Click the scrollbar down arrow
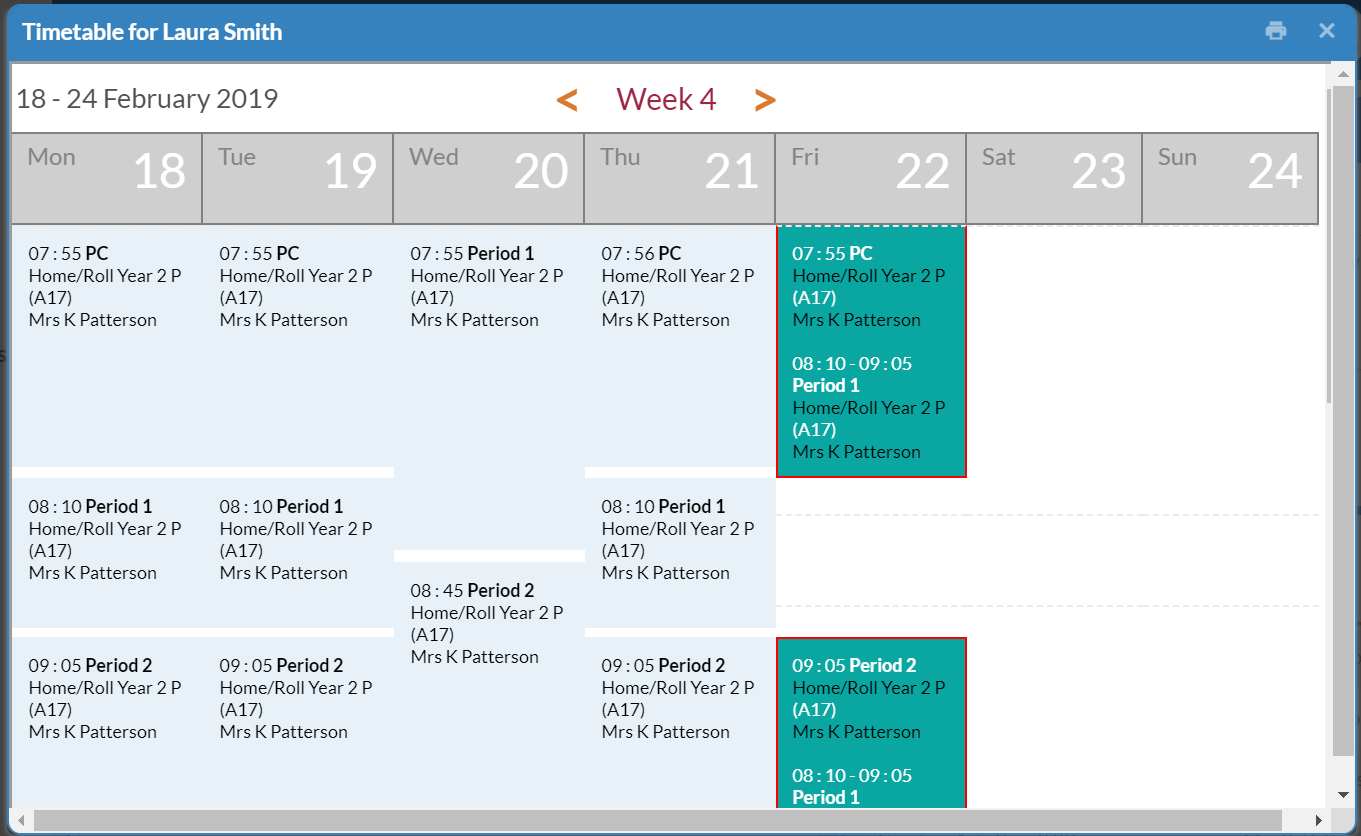 (x=1342, y=795)
